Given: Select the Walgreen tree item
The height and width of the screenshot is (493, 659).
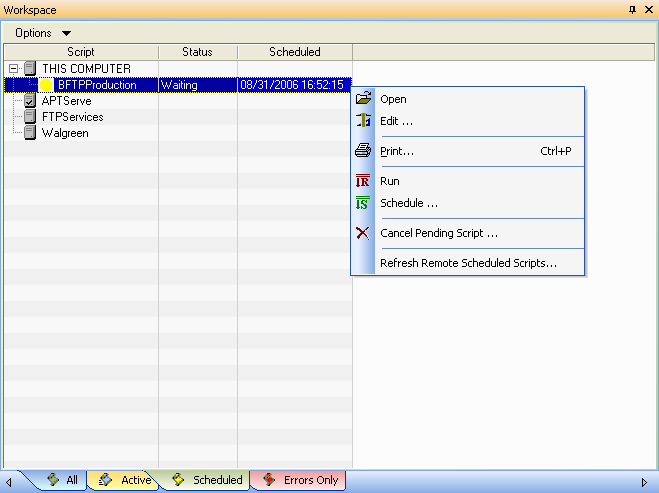Looking at the screenshot, I should (x=65, y=133).
